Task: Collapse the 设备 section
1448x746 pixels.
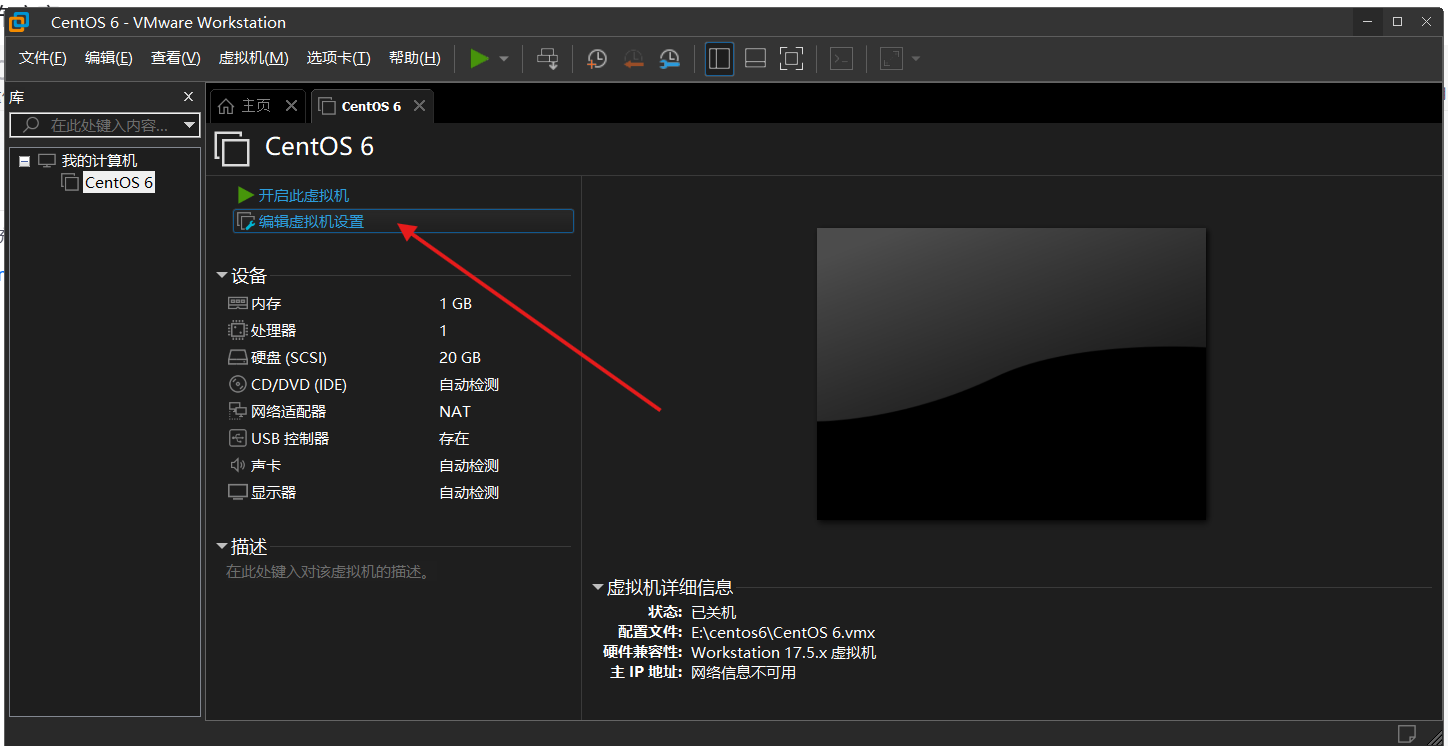Action: click(x=222, y=276)
